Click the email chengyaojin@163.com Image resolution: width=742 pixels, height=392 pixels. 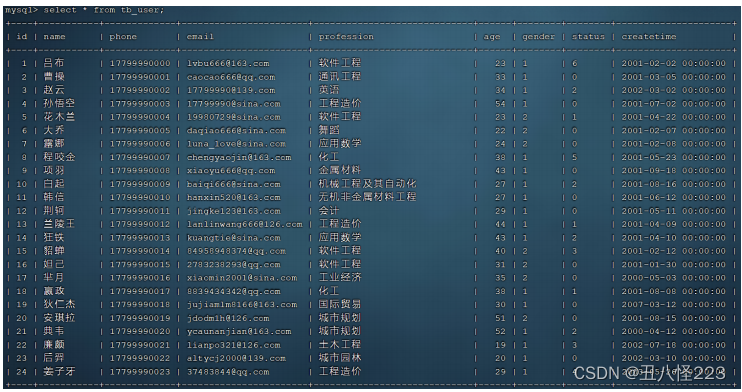click(x=239, y=157)
